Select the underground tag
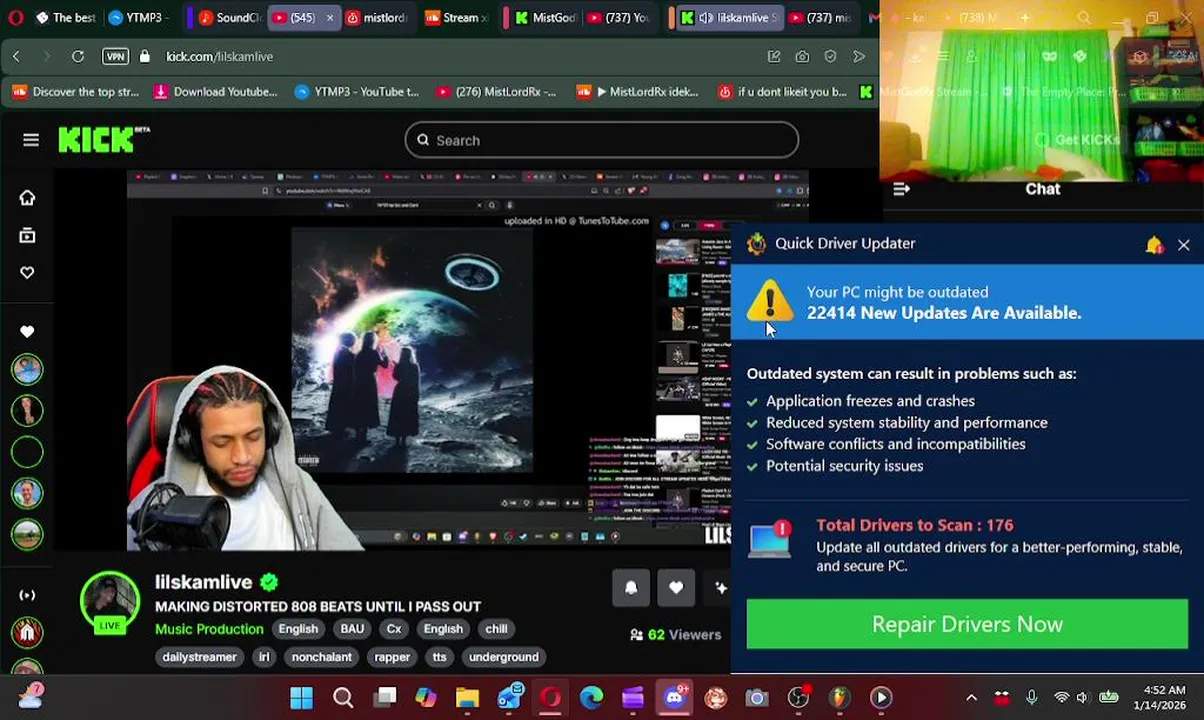Image resolution: width=1204 pixels, height=720 pixels. [504, 657]
